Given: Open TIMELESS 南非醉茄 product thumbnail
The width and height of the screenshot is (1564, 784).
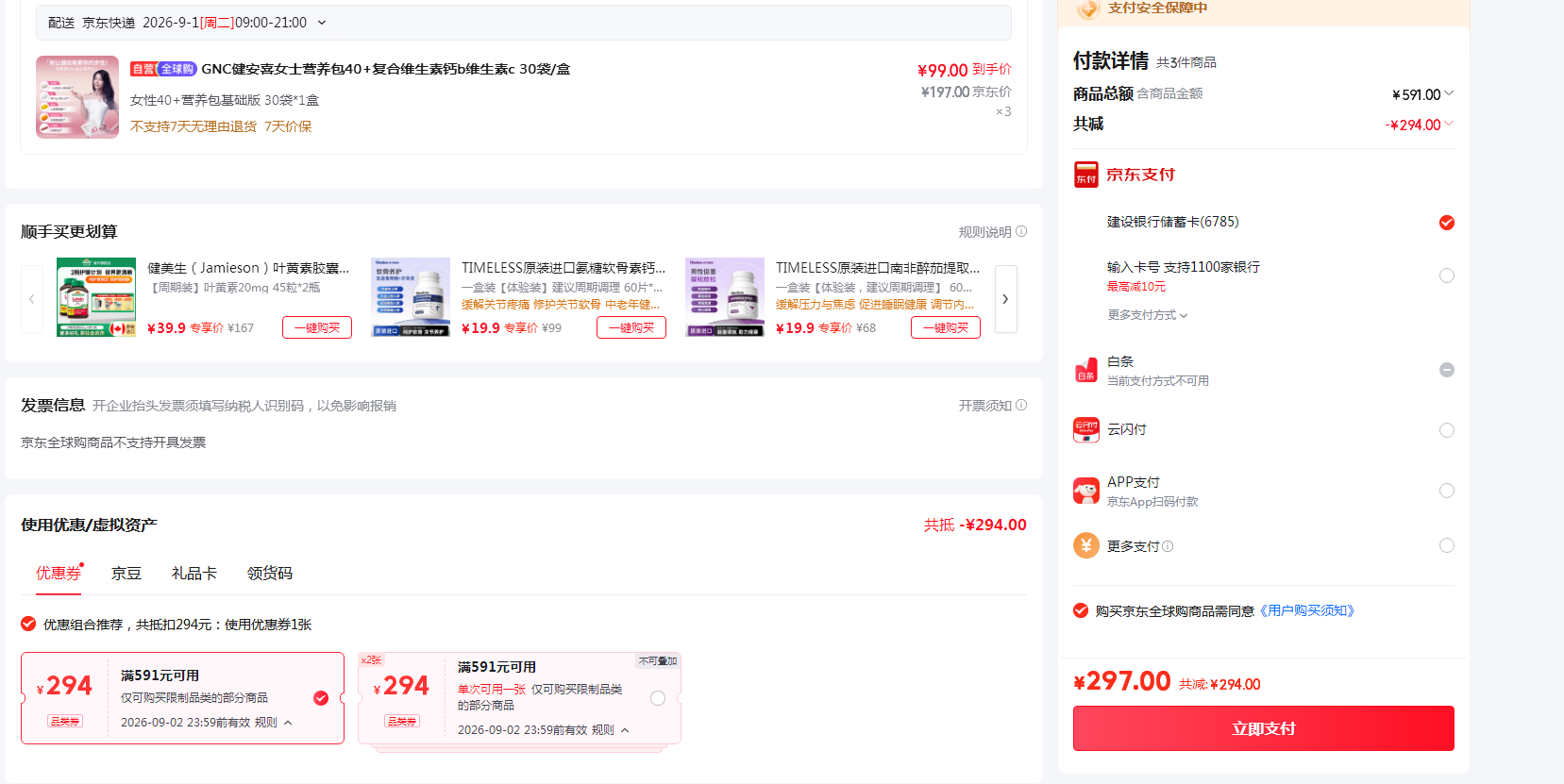Looking at the screenshot, I should click(x=725, y=297).
